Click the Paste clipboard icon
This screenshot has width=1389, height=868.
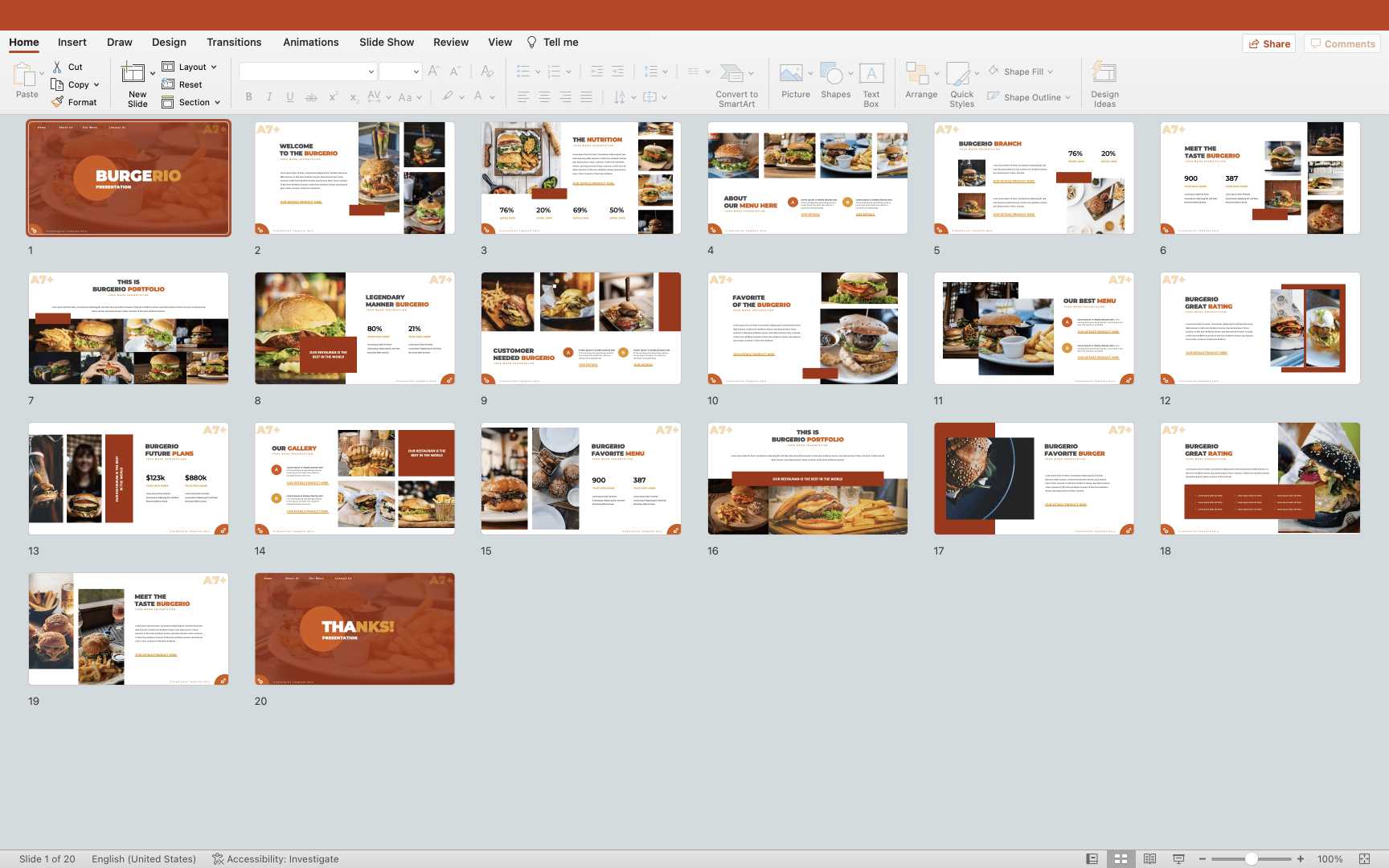[25, 76]
